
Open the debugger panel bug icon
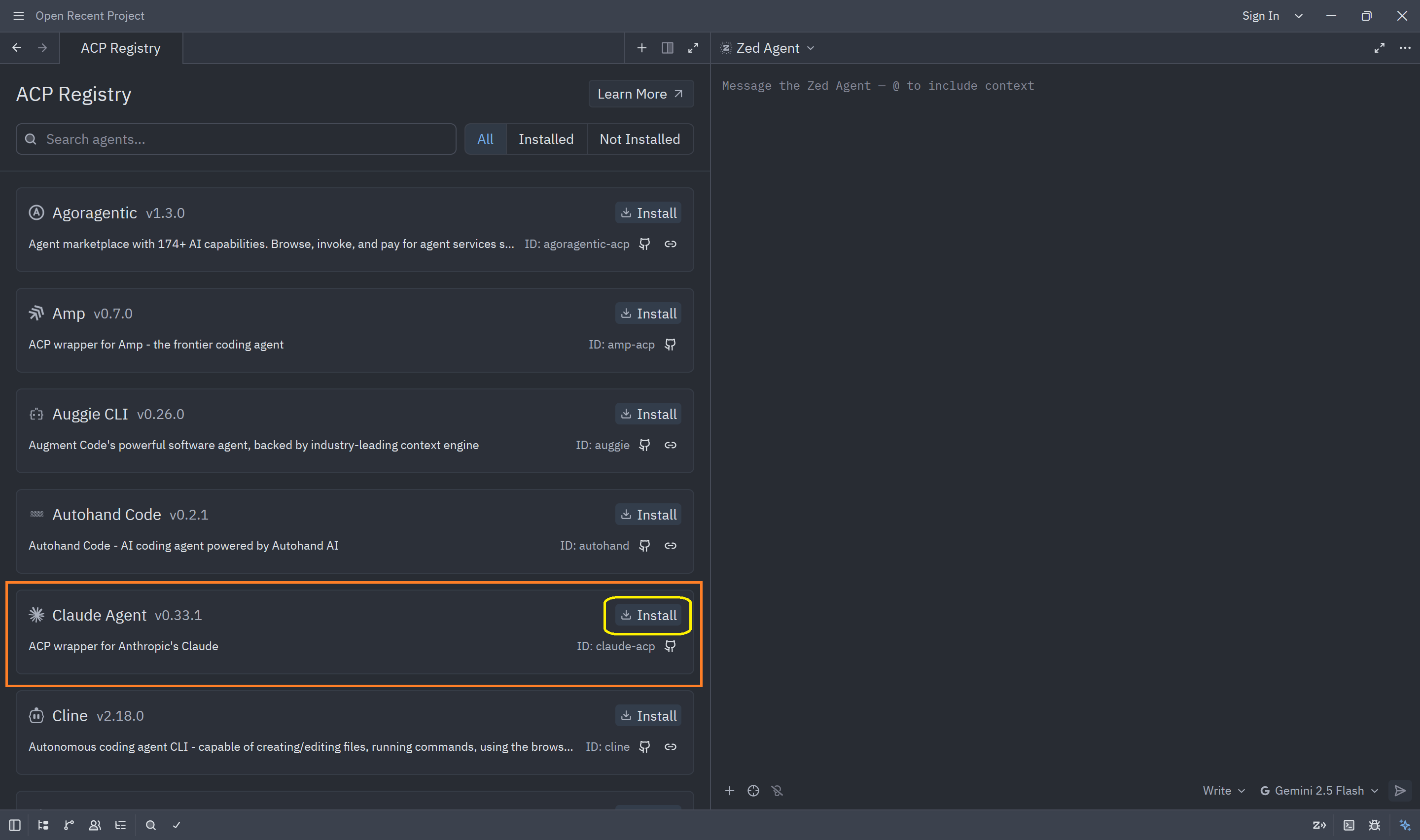[1375, 825]
